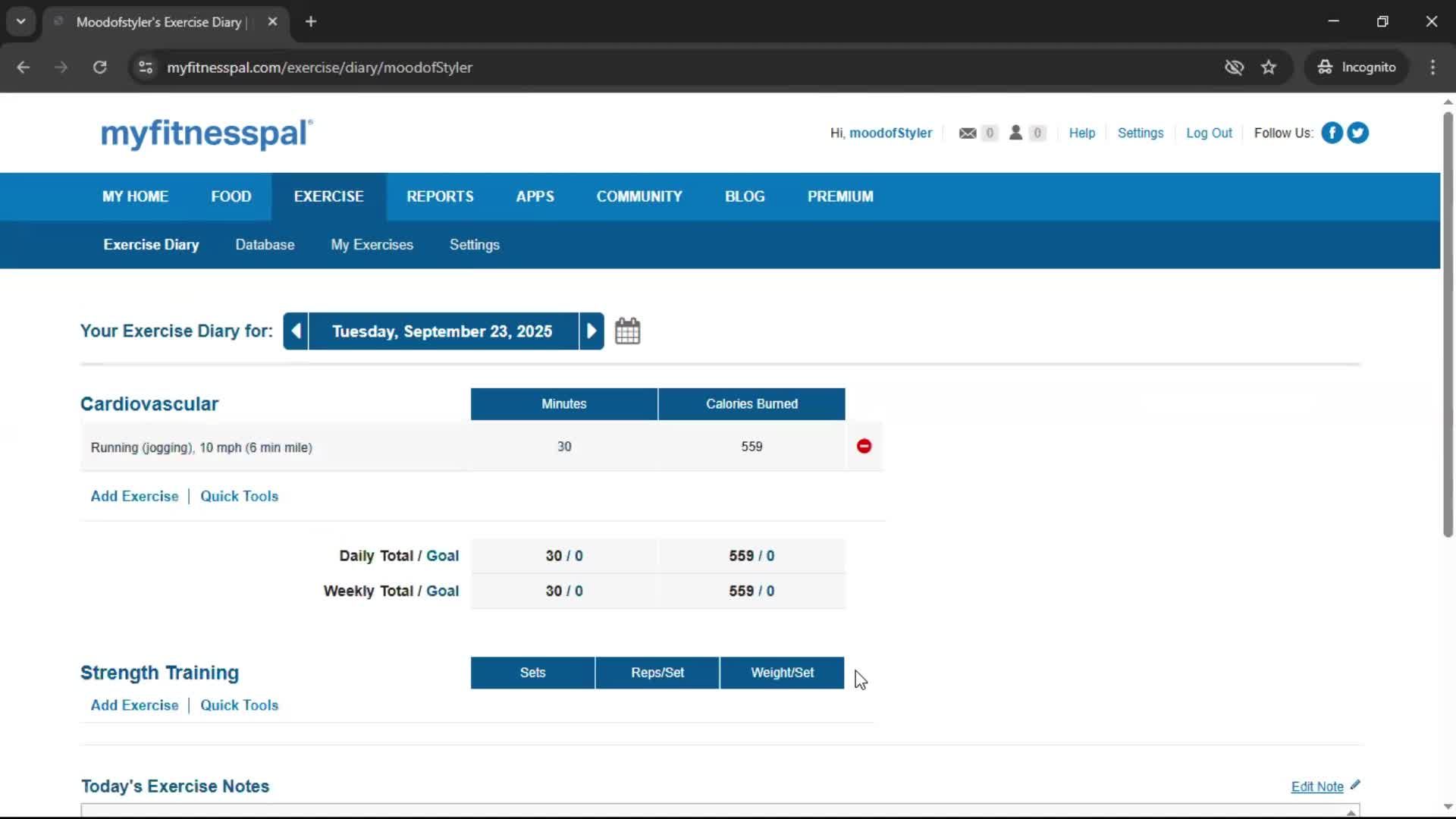Screen dimensions: 1456x819
Task: Go back in browser history
Action: click(x=24, y=67)
